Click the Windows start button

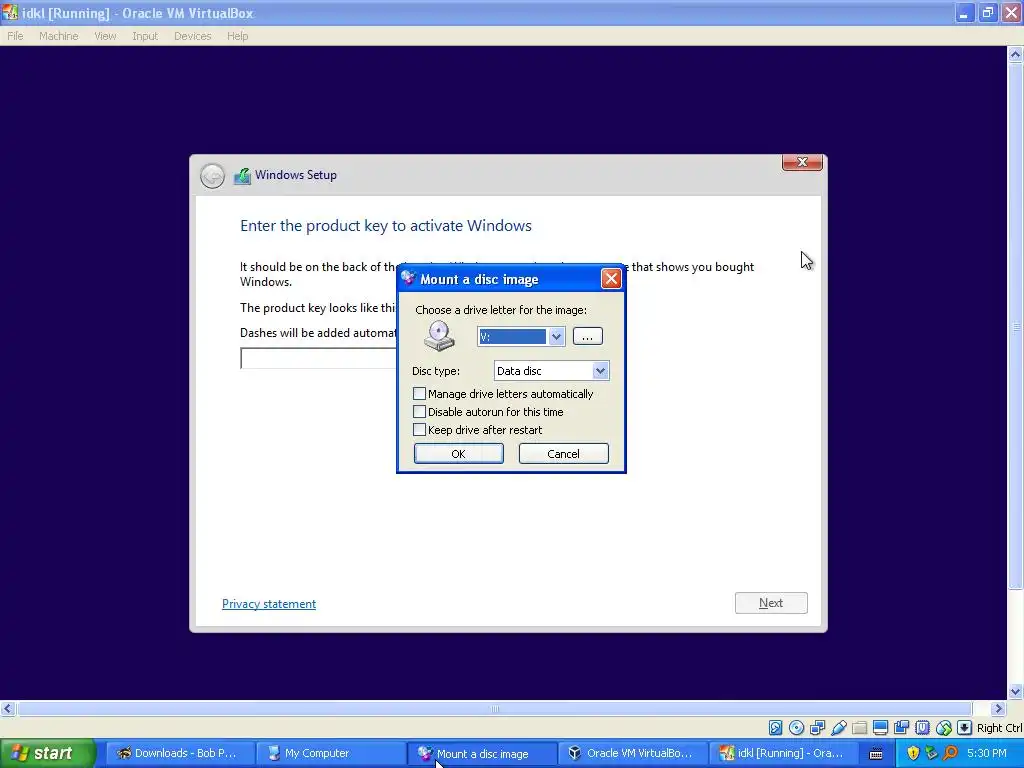point(48,754)
